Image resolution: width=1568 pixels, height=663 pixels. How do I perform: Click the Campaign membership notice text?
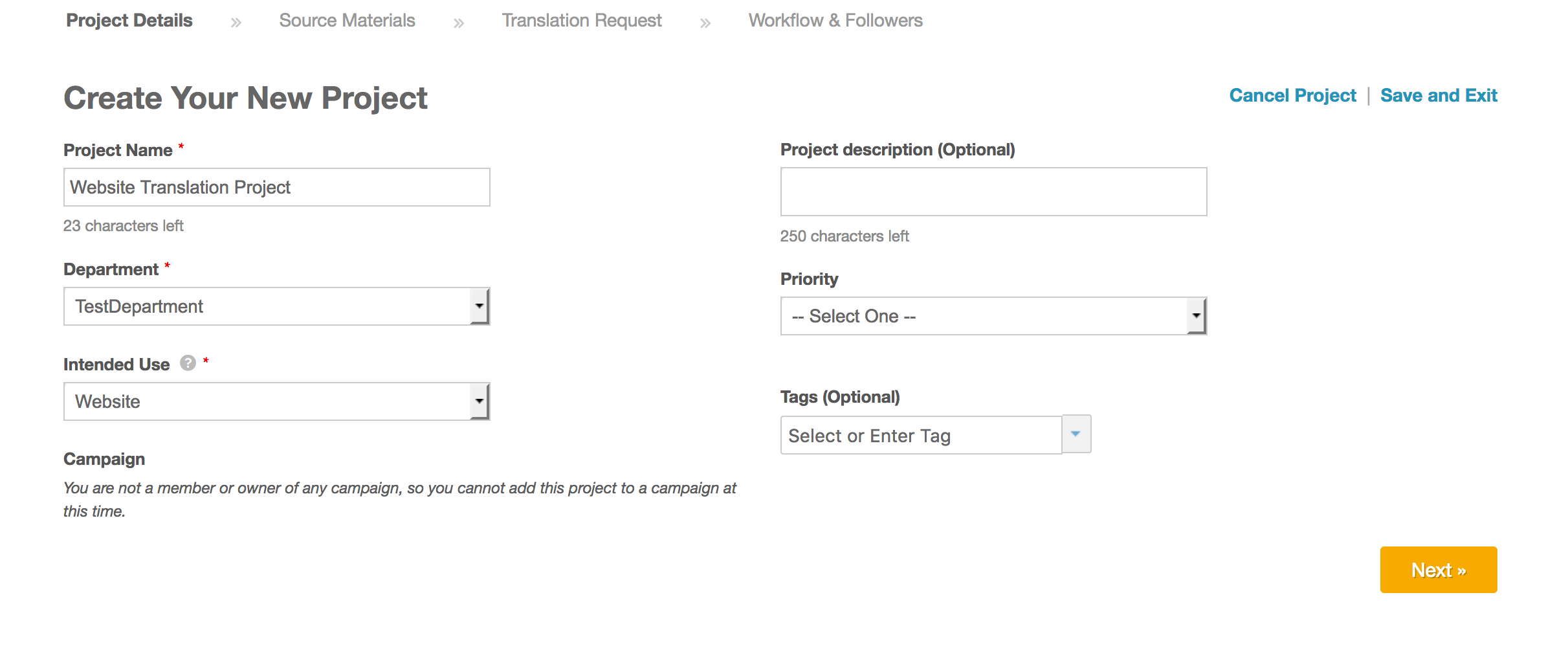(399, 499)
